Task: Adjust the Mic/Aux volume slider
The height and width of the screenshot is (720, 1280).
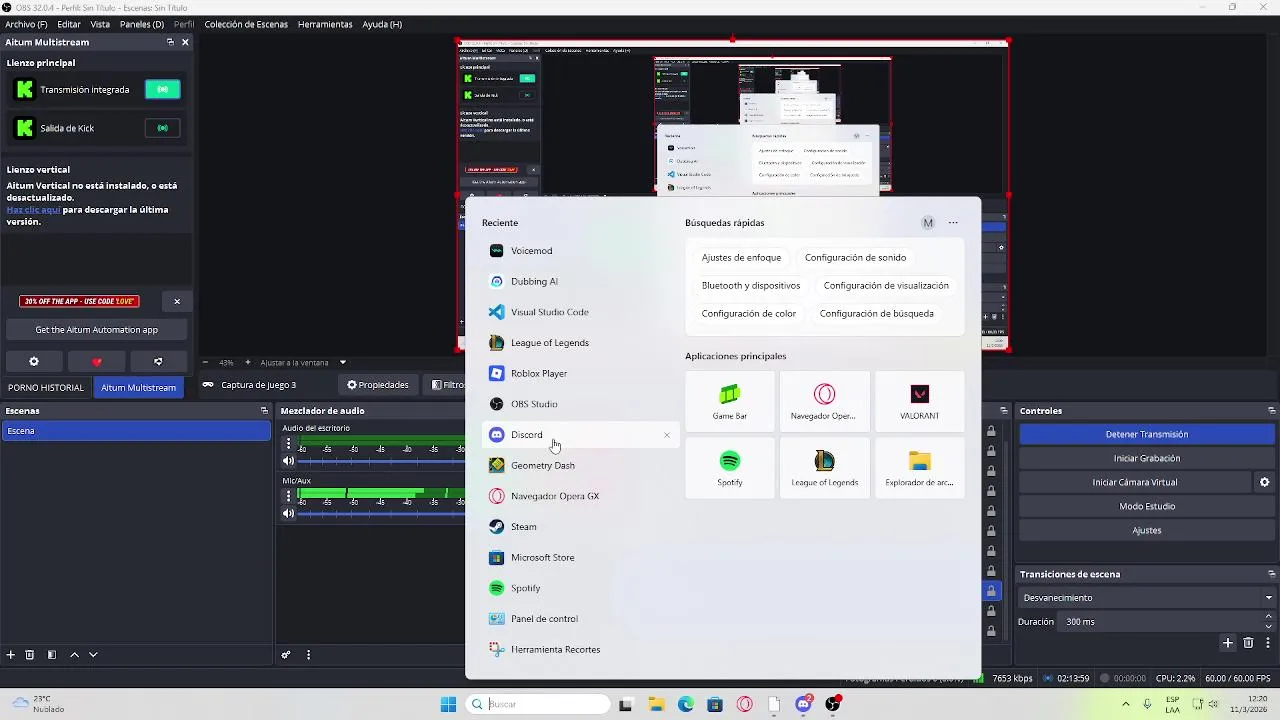Action: [x=380, y=514]
